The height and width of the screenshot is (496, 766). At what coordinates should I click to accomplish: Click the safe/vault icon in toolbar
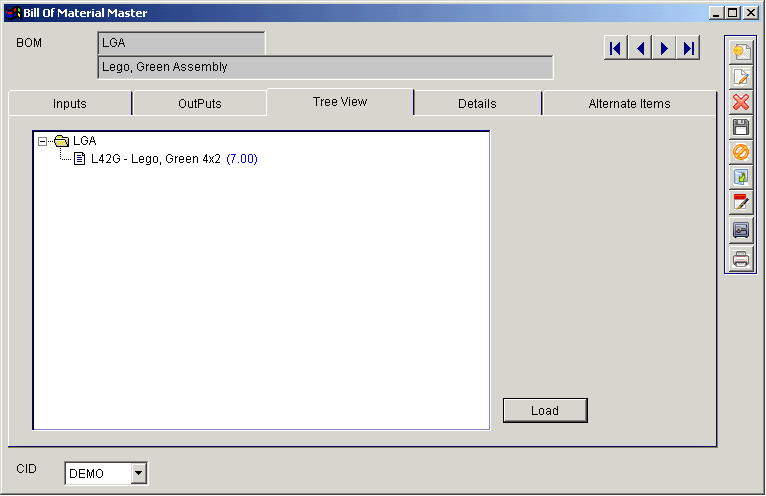click(x=740, y=230)
